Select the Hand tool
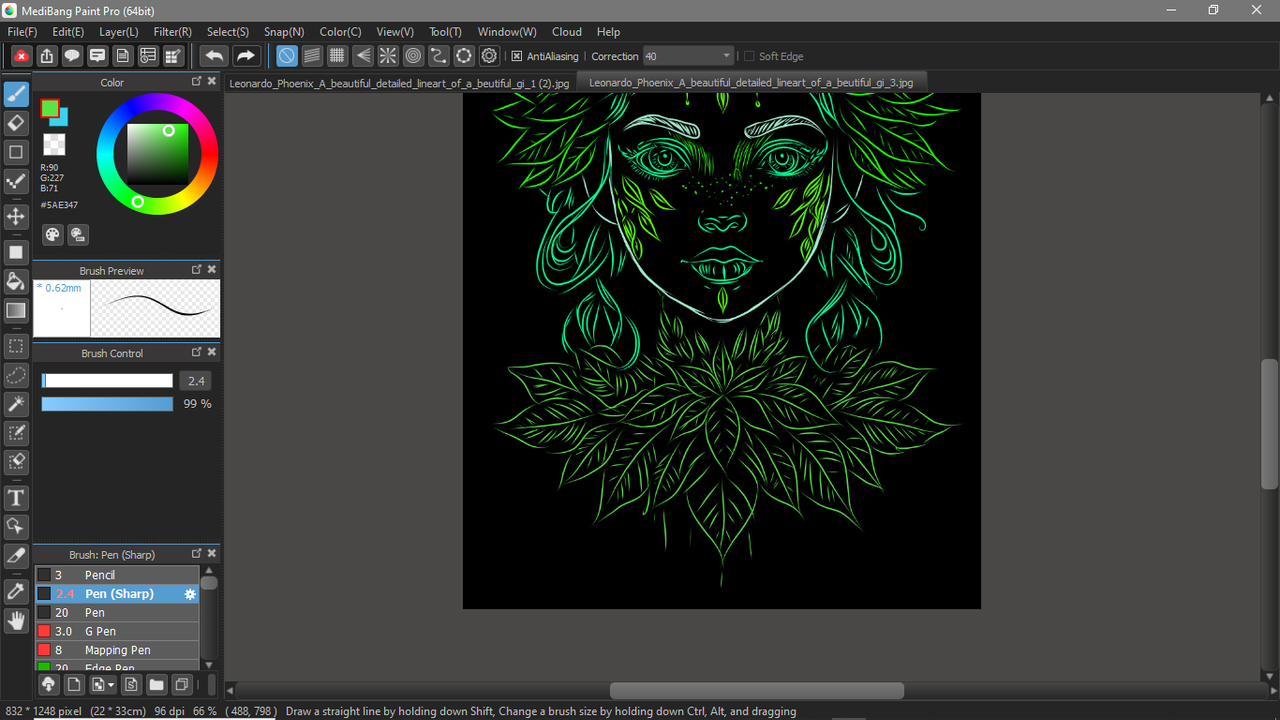Screen dimensions: 1280x720 point(16,620)
